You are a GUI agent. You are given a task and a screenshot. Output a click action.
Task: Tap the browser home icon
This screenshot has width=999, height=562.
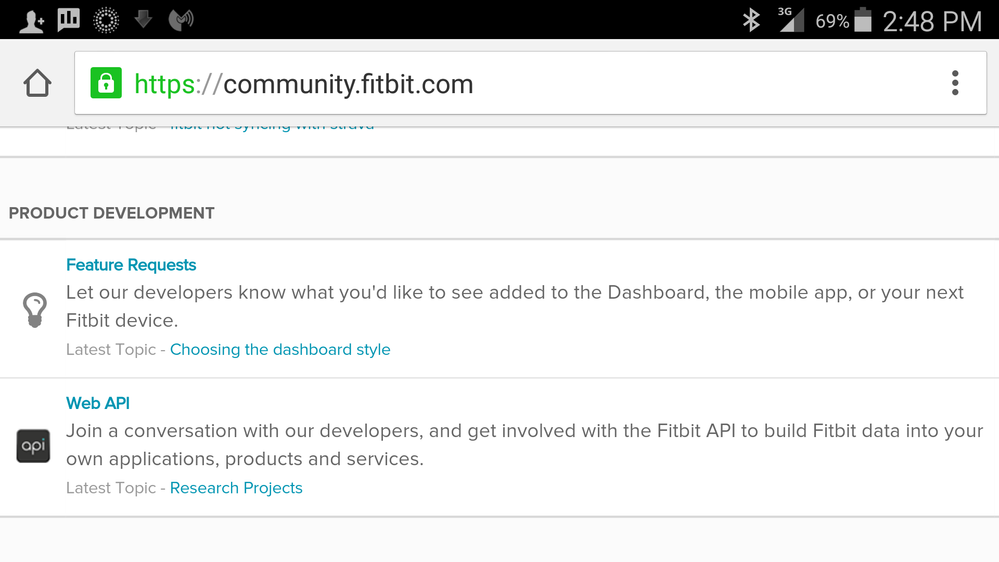(x=37, y=83)
